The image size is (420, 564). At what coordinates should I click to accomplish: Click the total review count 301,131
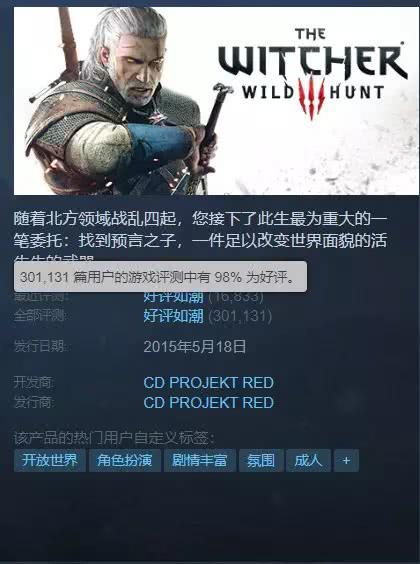240,316
